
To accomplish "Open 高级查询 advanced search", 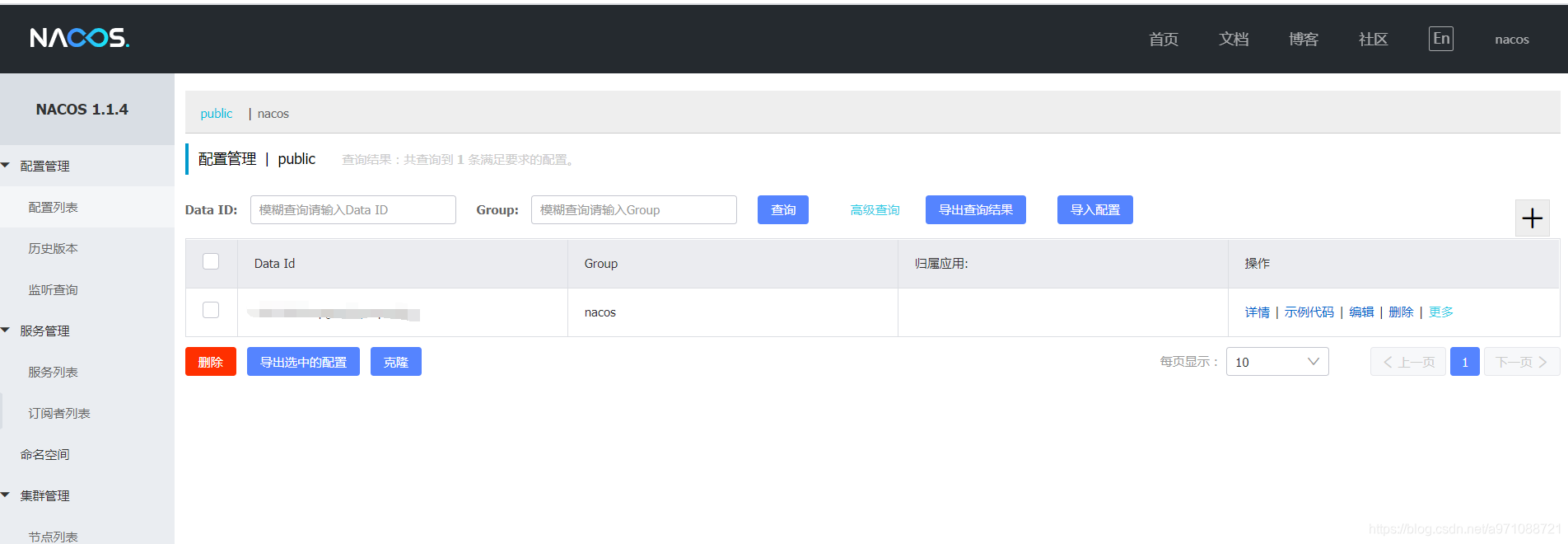I will (x=875, y=210).
